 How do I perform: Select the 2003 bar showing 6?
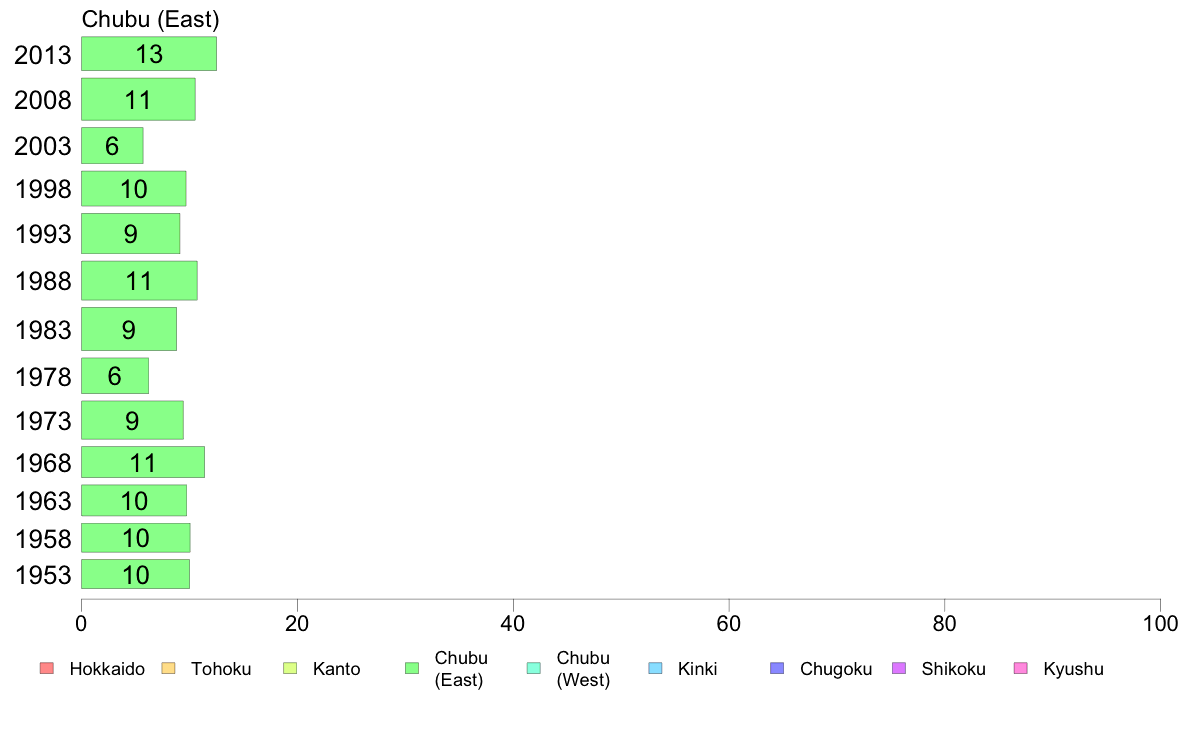(x=112, y=146)
